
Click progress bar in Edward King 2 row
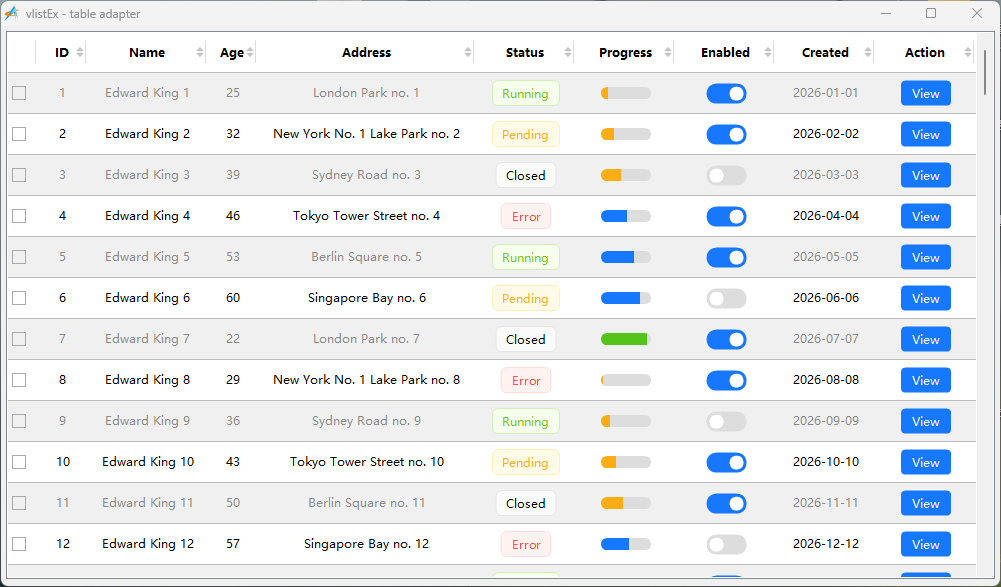626,134
